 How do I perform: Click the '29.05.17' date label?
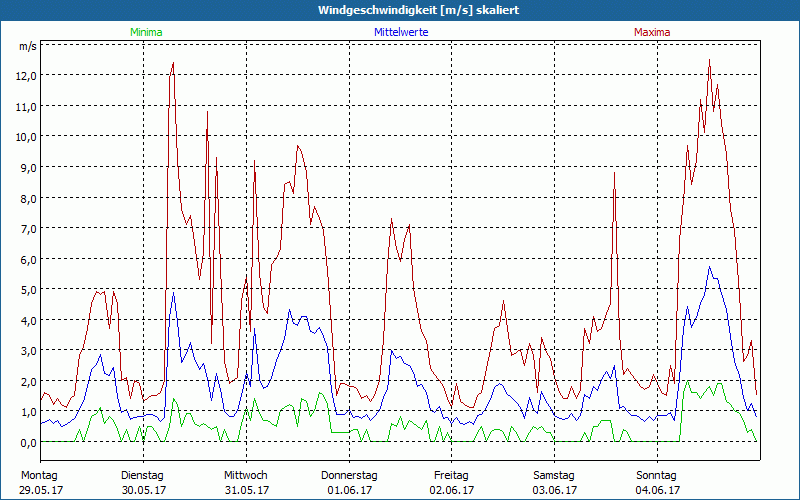click(x=41, y=490)
